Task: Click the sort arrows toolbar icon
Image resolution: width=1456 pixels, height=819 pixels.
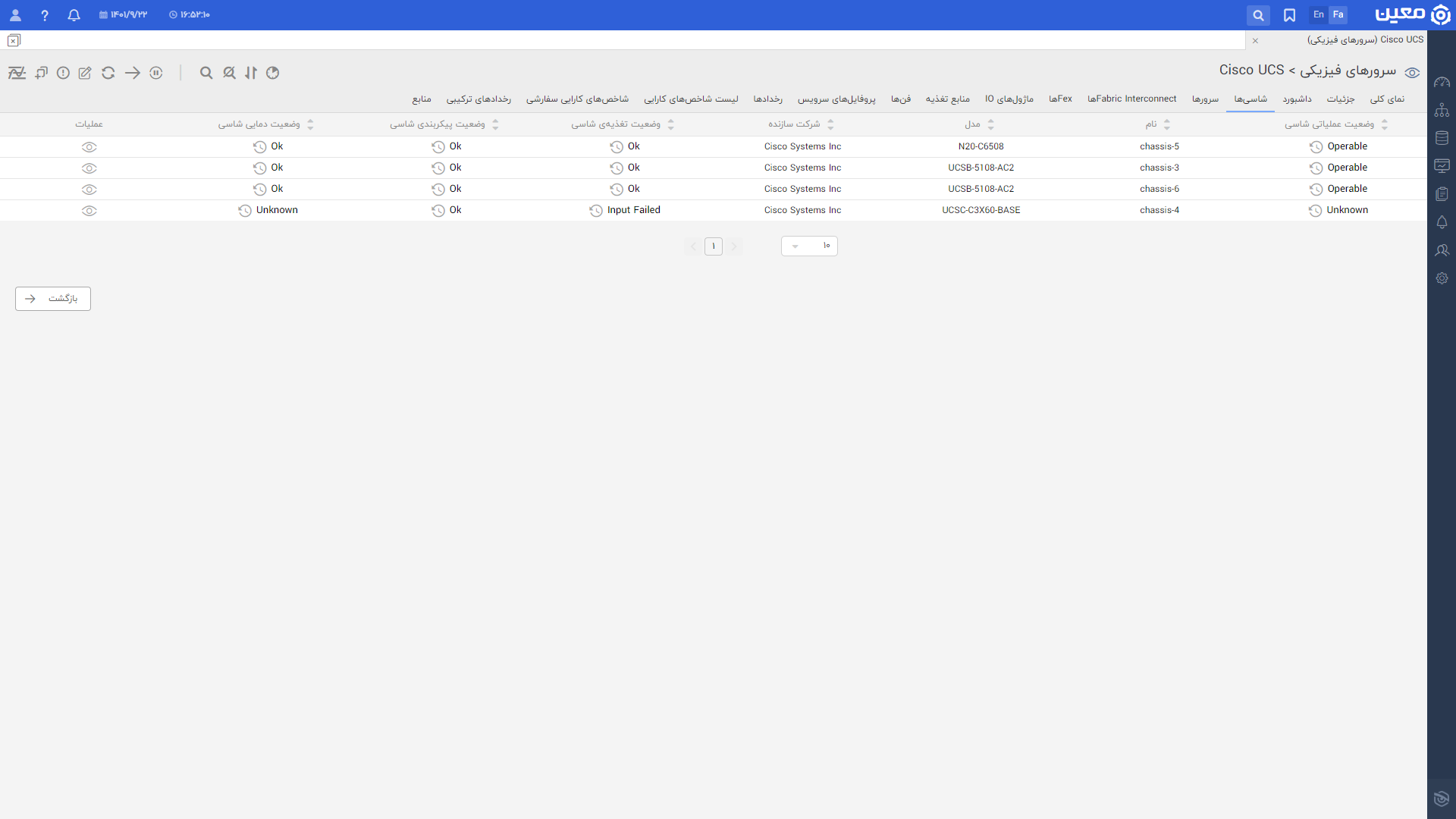Action: pyautogui.click(x=251, y=73)
